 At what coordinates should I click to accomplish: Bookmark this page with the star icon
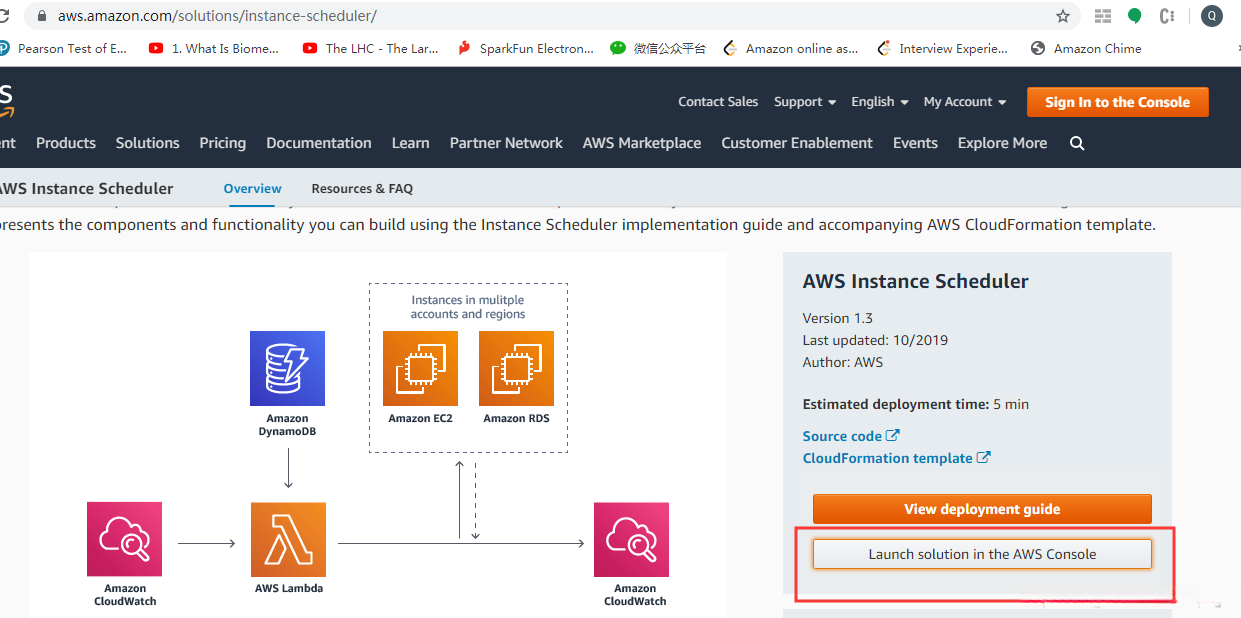[x=1063, y=16]
